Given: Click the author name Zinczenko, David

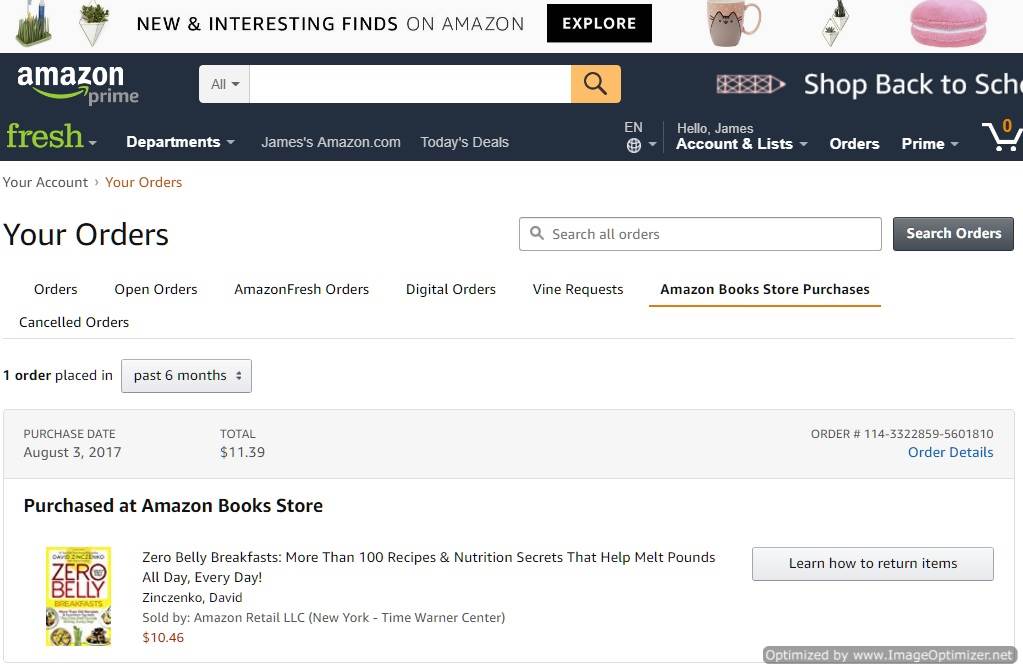Looking at the screenshot, I should 192,597.
